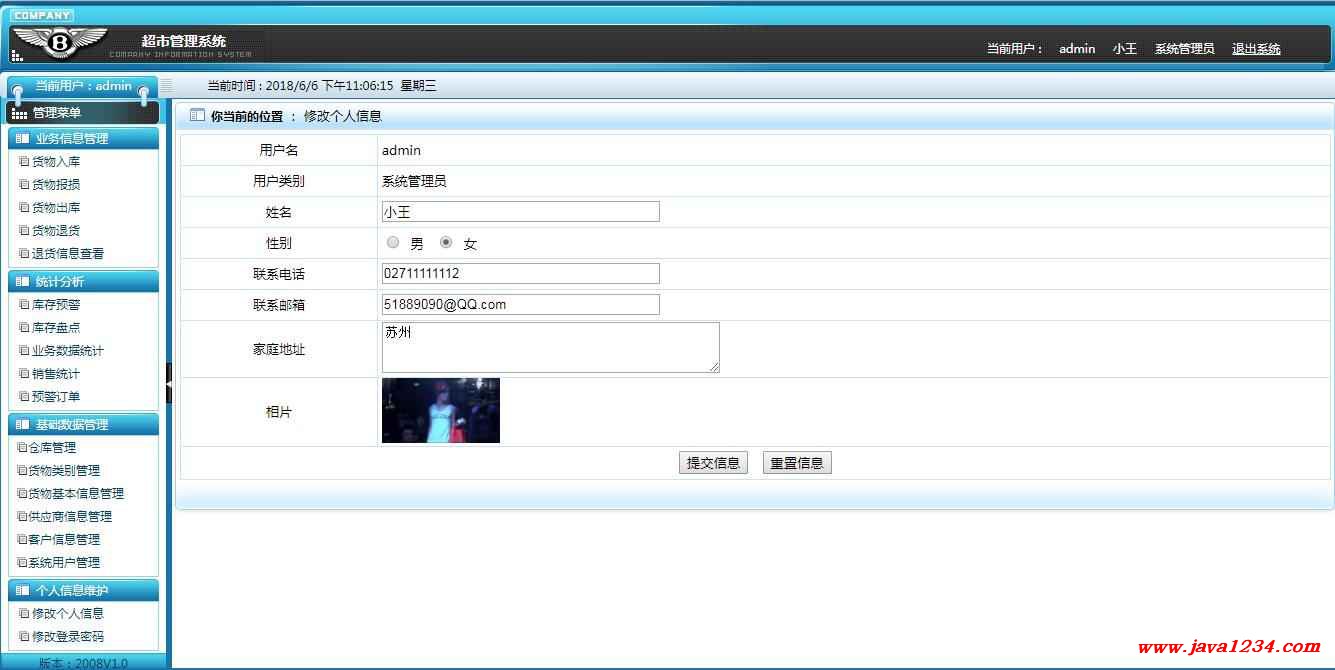Viewport: 1335px width, 670px height.
Task: Click the 家庭地址 textarea resize handle
Action: pos(714,367)
